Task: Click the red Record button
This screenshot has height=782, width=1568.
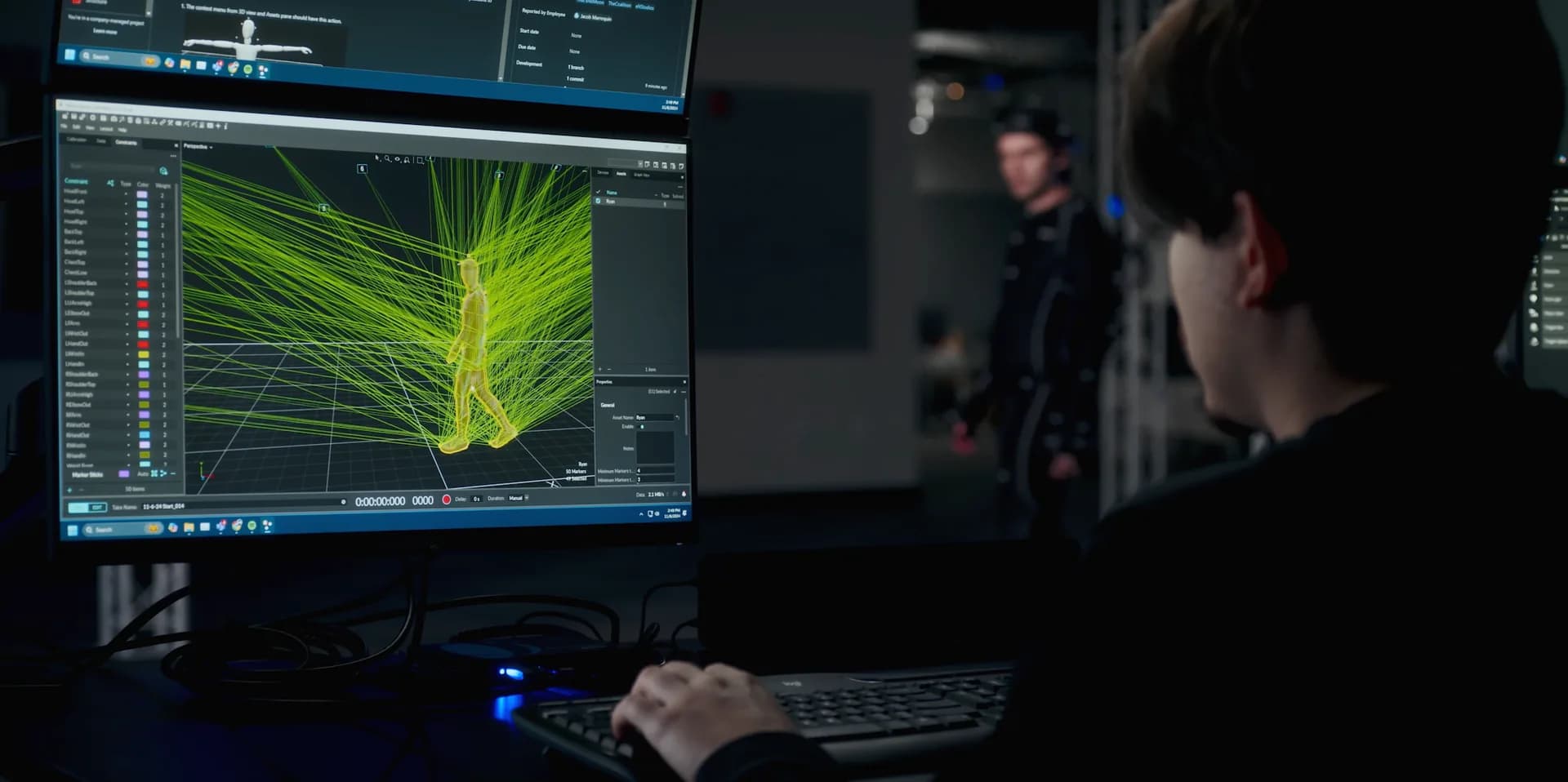Action: (447, 499)
